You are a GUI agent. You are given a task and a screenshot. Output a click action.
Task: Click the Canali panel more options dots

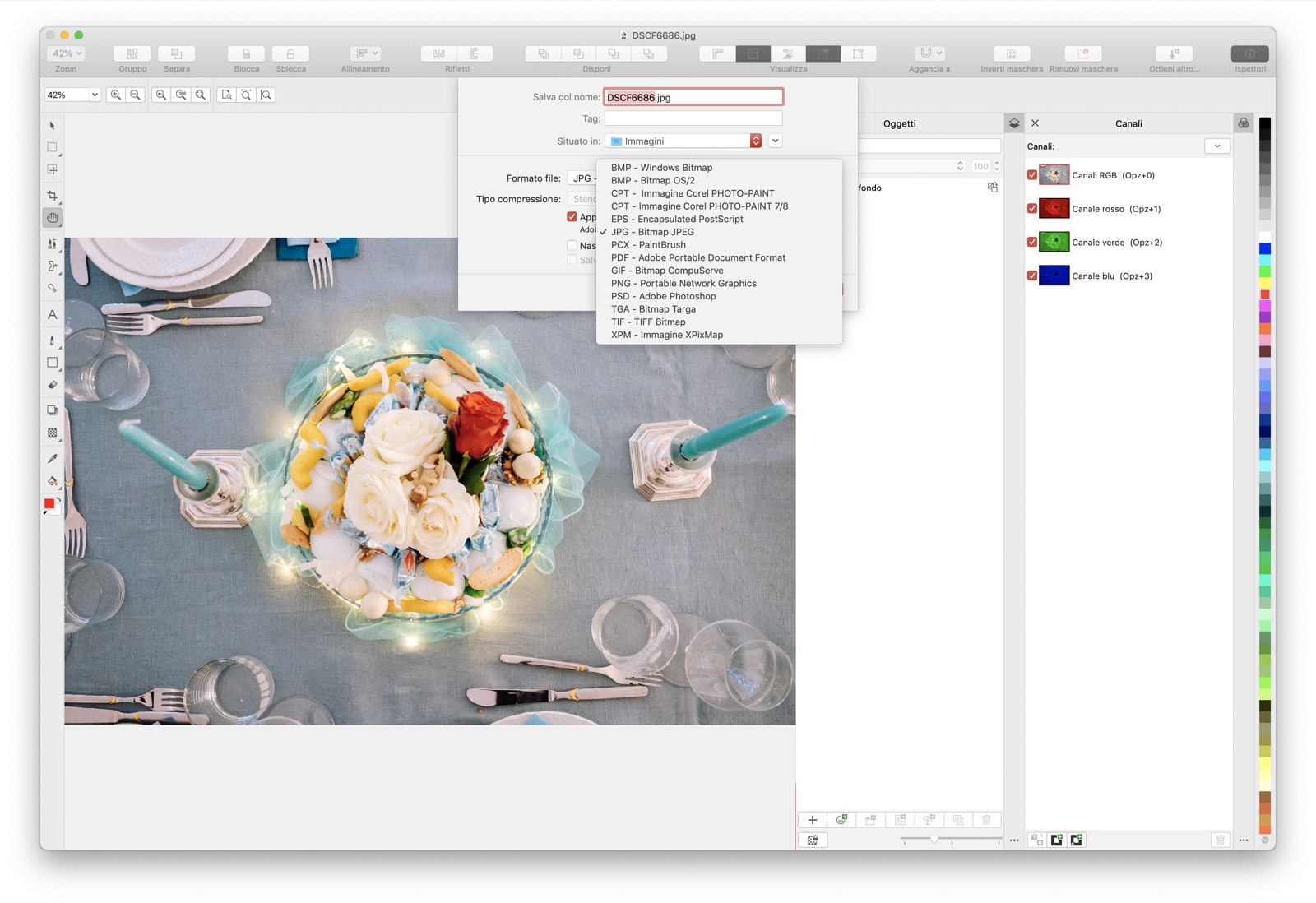1244,840
